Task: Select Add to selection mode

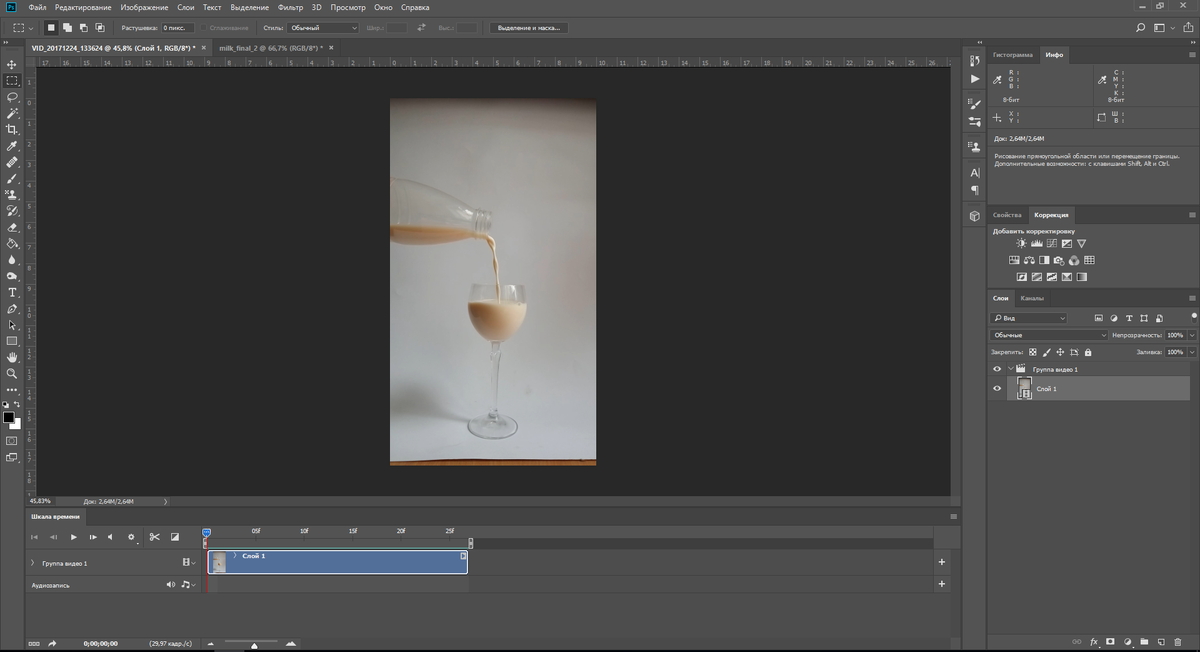Action: pyautogui.click(x=67, y=28)
